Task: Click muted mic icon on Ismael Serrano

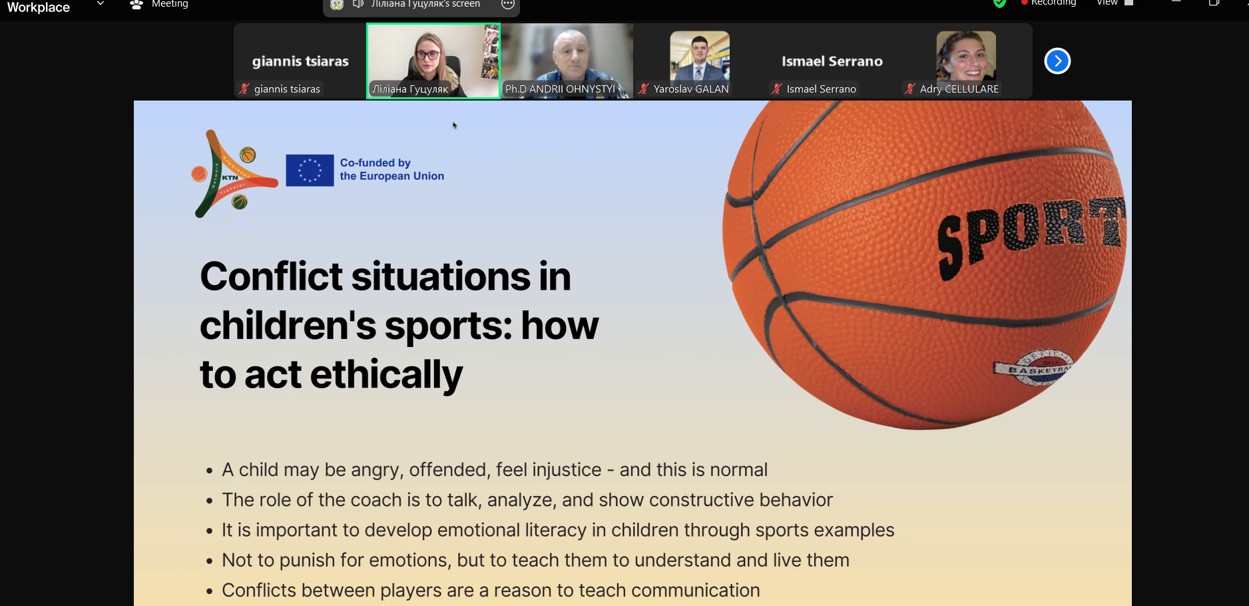Action: pos(777,89)
